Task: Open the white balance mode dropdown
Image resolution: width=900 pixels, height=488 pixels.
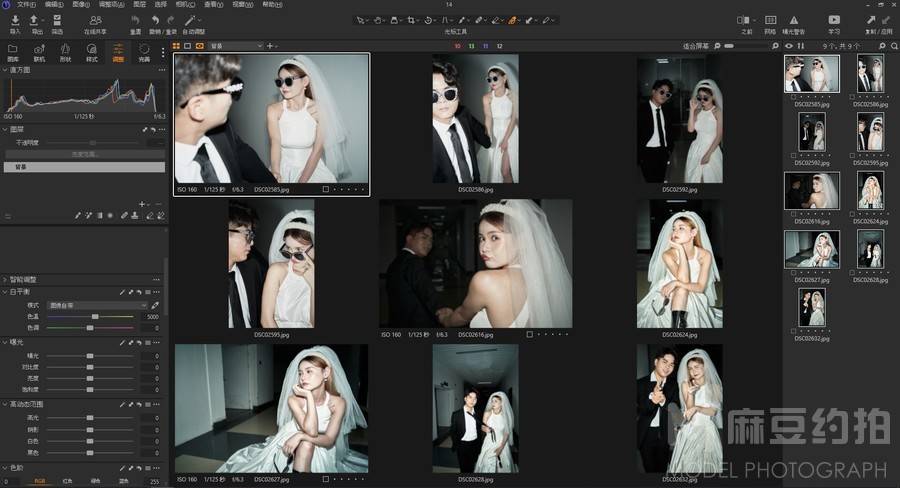Action: pyautogui.click(x=97, y=305)
